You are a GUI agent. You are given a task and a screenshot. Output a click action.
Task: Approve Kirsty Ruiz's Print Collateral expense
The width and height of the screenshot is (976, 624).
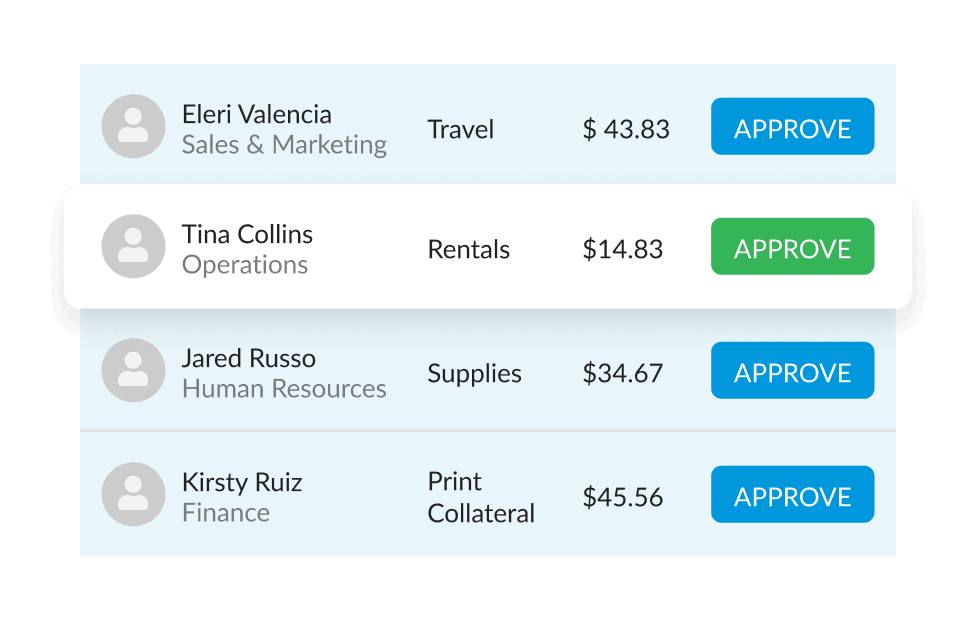(x=792, y=494)
